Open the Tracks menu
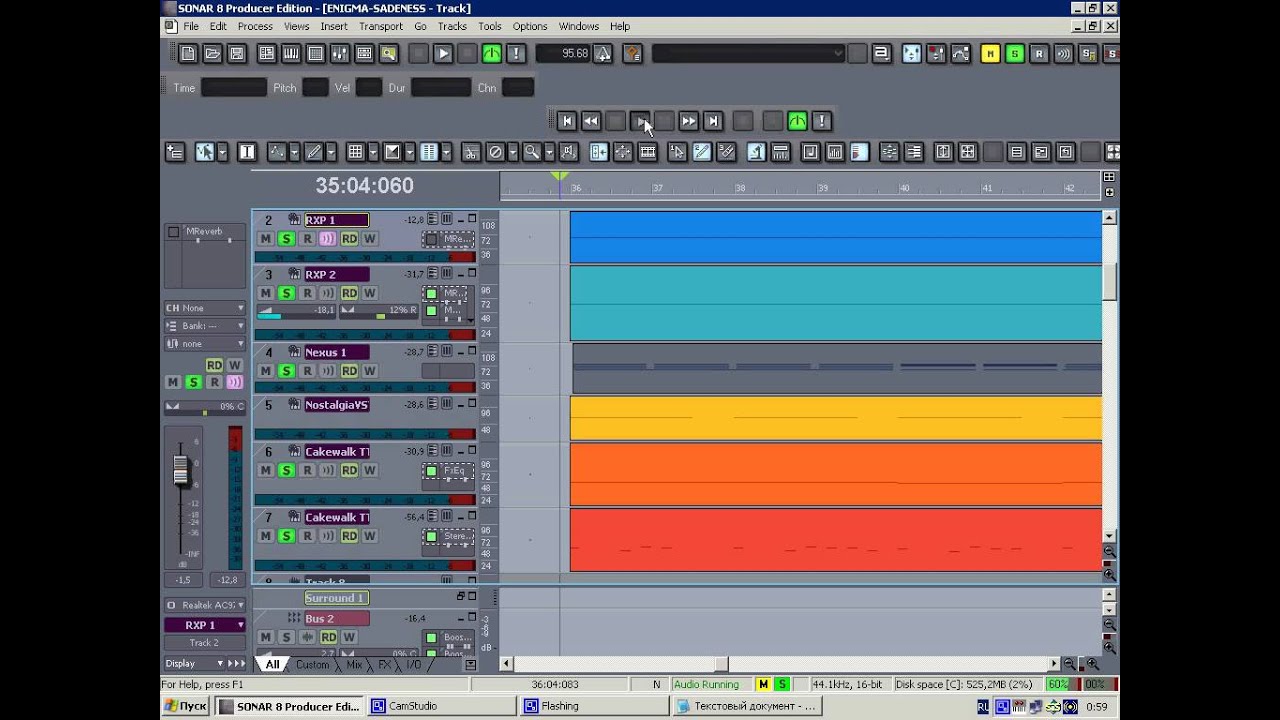This screenshot has height=720, width=1280. pyautogui.click(x=452, y=26)
